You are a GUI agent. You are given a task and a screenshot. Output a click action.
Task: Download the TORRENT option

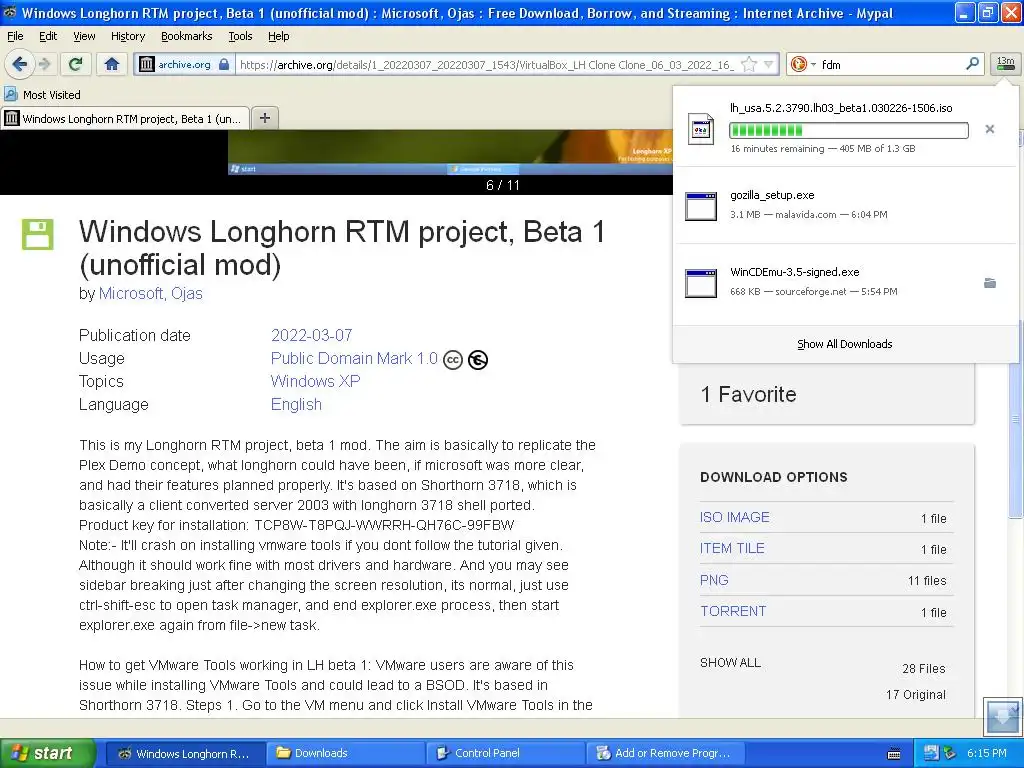tap(733, 611)
